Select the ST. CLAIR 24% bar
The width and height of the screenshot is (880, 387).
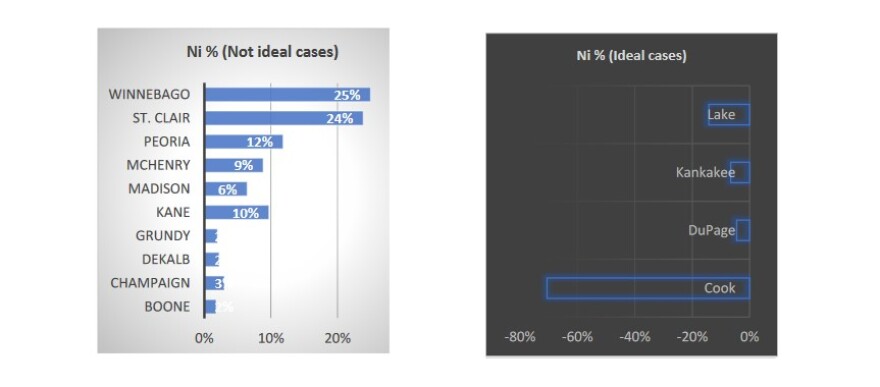click(284, 118)
